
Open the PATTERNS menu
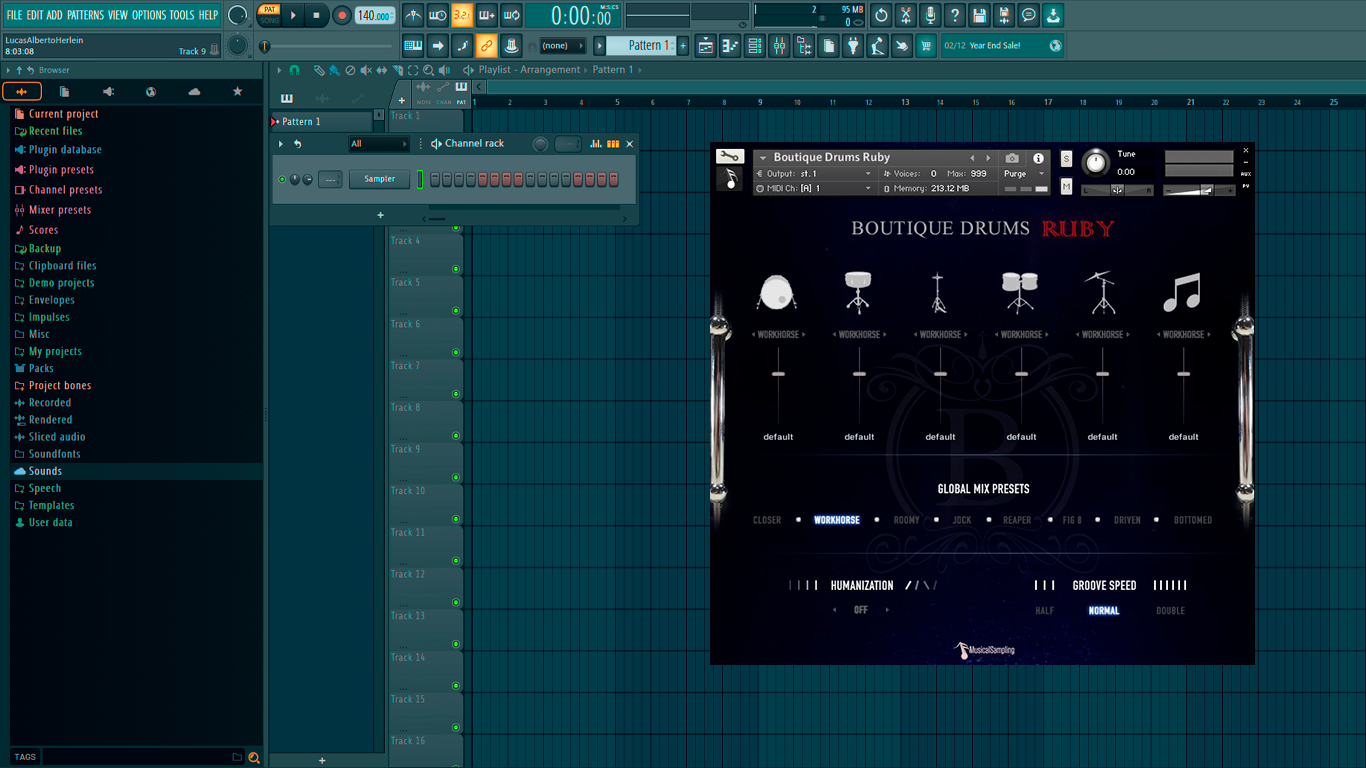85,15
